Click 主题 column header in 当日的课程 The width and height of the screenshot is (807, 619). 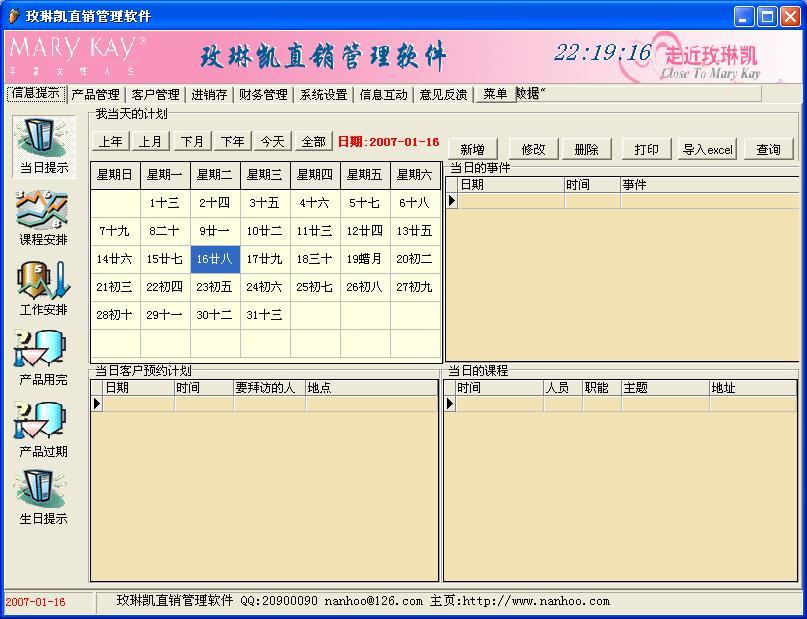[665, 387]
